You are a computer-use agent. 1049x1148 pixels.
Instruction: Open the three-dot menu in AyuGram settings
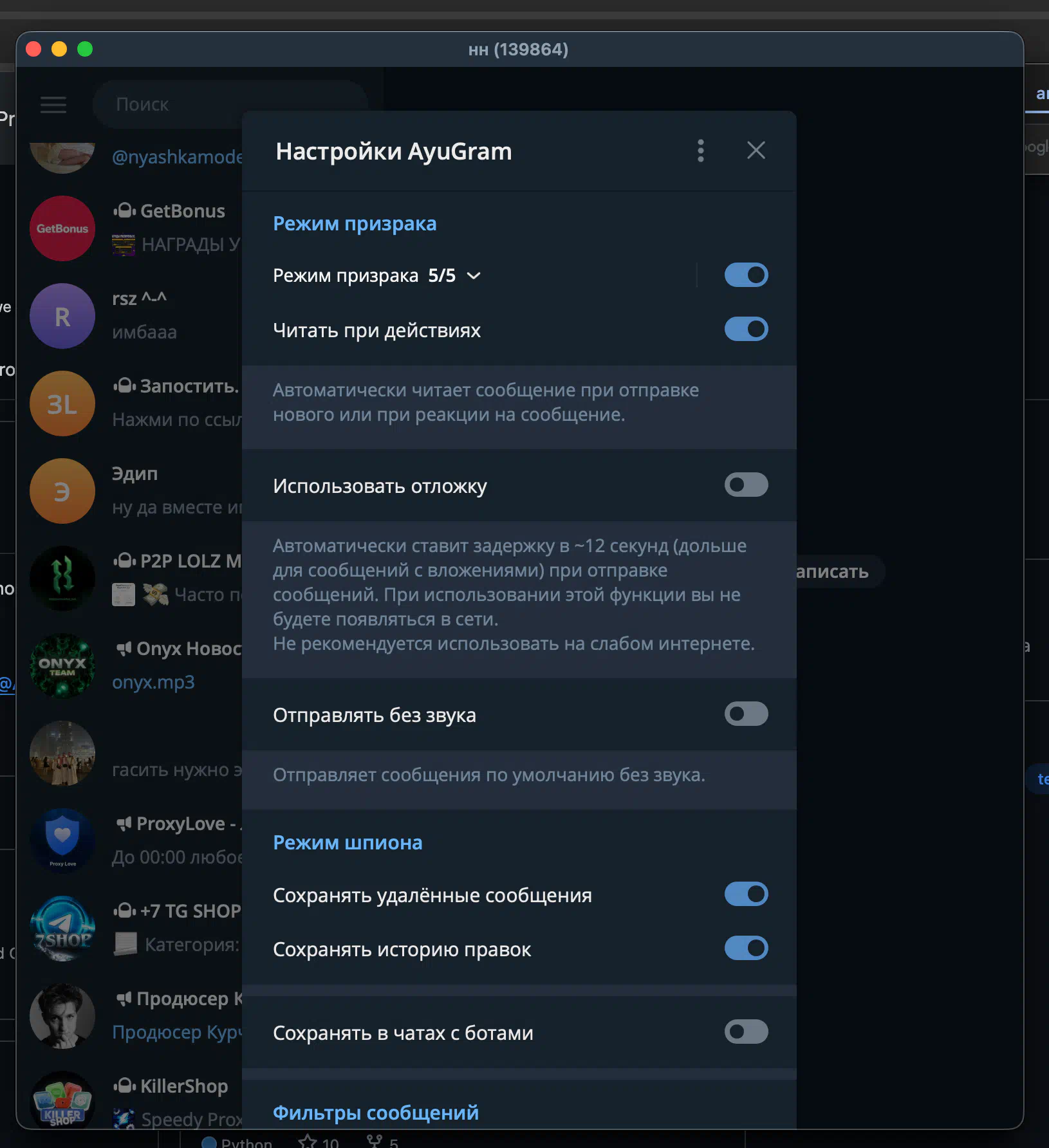pyautogui.click(x=701, y=151)
